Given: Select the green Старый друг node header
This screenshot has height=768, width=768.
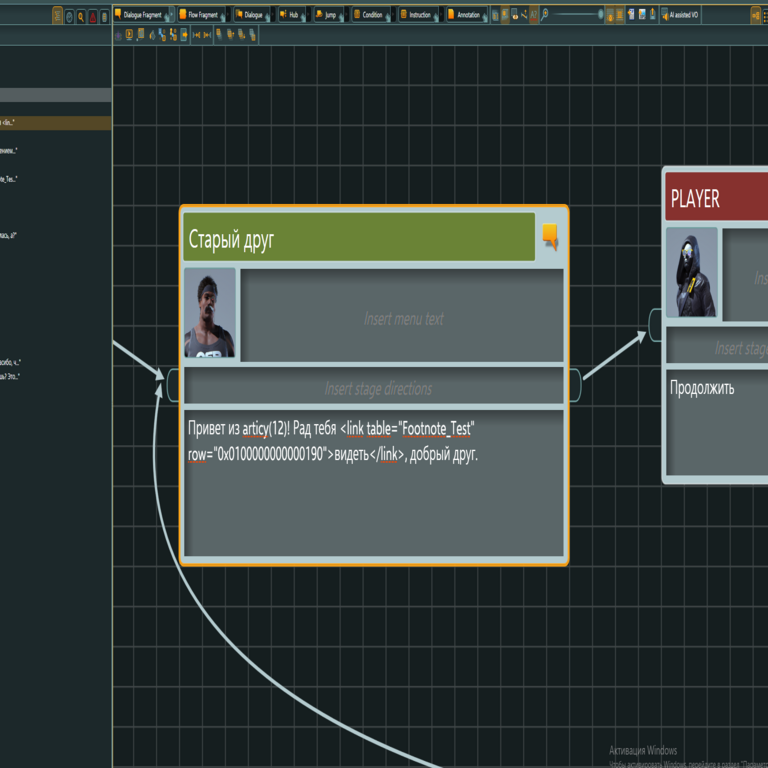Looking at the screenshot, I should (360, 238).
